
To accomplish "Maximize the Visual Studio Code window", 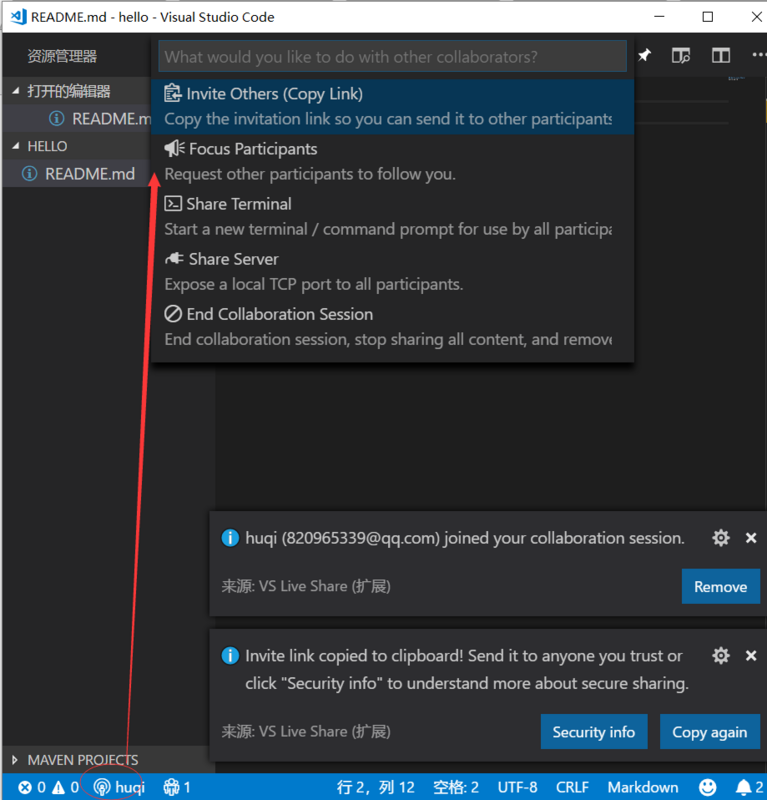I will (708, 17).
